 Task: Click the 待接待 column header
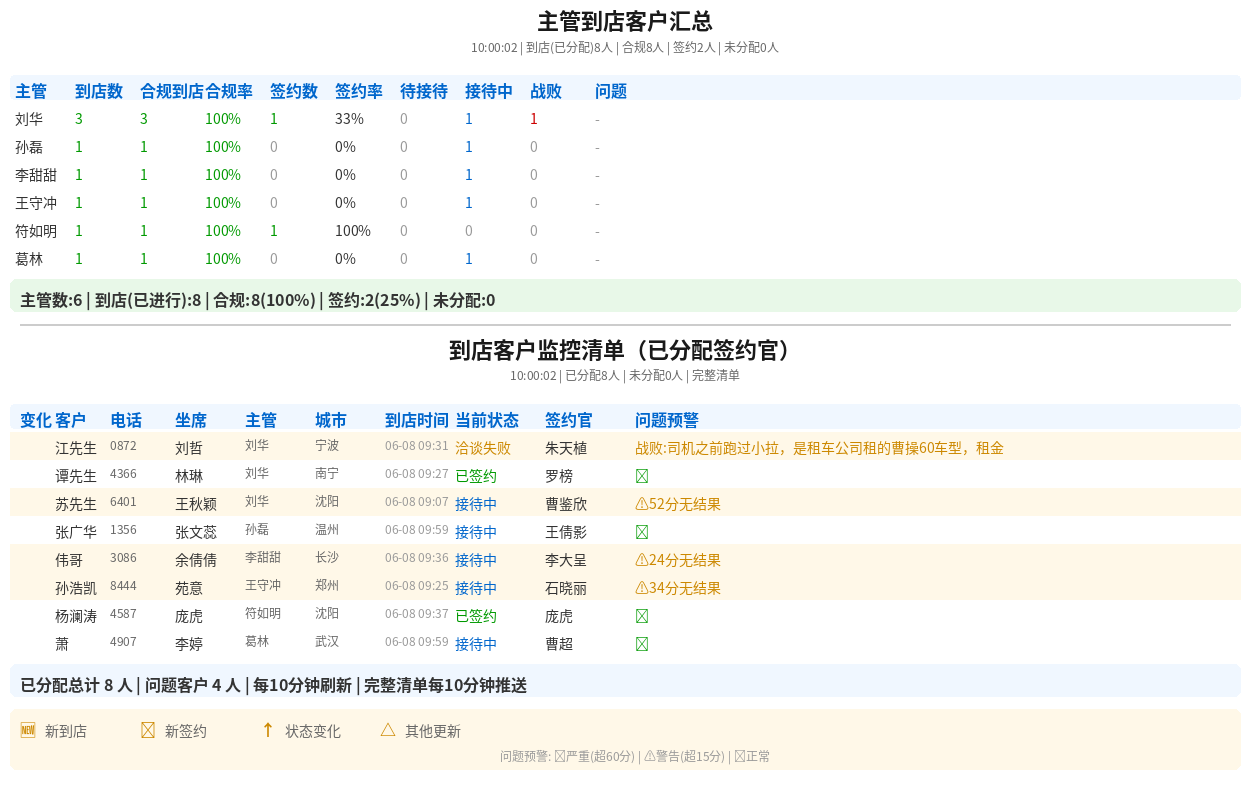point(424,91)
